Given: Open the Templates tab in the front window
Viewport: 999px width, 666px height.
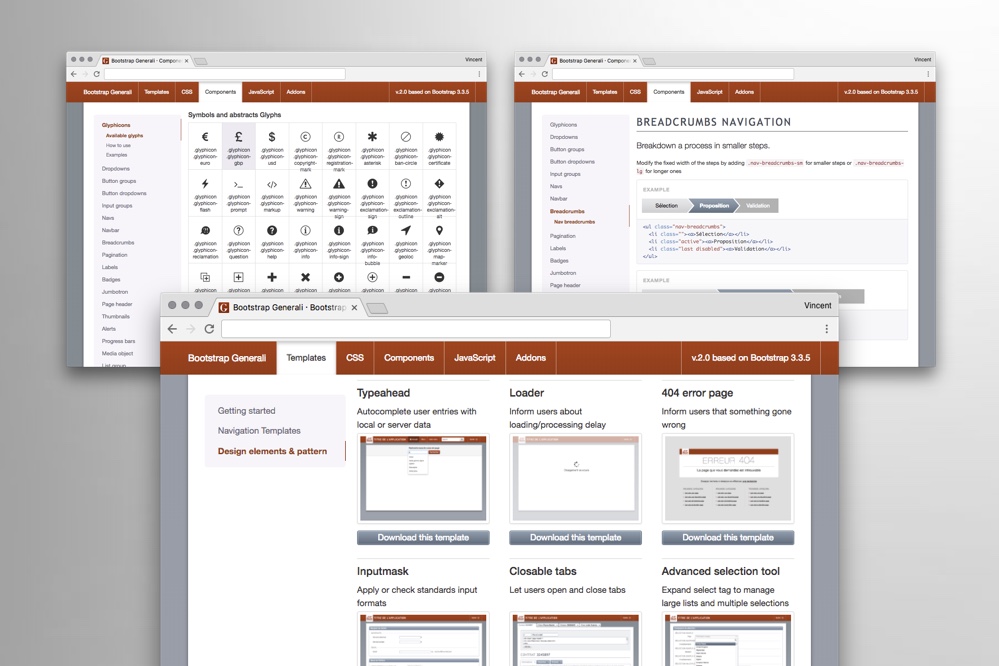Looking at the screenshot, I should tap(306, 358).
